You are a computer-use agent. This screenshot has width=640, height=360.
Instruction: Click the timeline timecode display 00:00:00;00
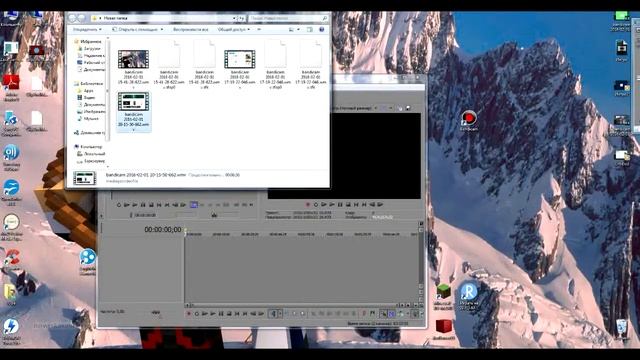(x=163, y=230)
